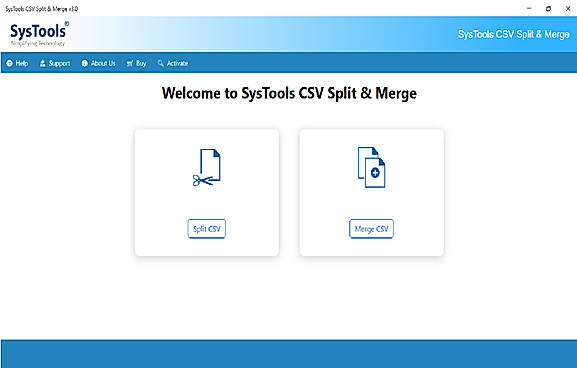Open the Activate menu item
The width and height of the screenshot is (577, 368).
173,63
